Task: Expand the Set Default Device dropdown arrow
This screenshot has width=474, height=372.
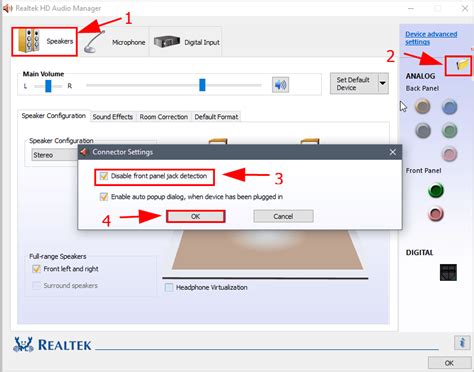Action: point(383,84)
